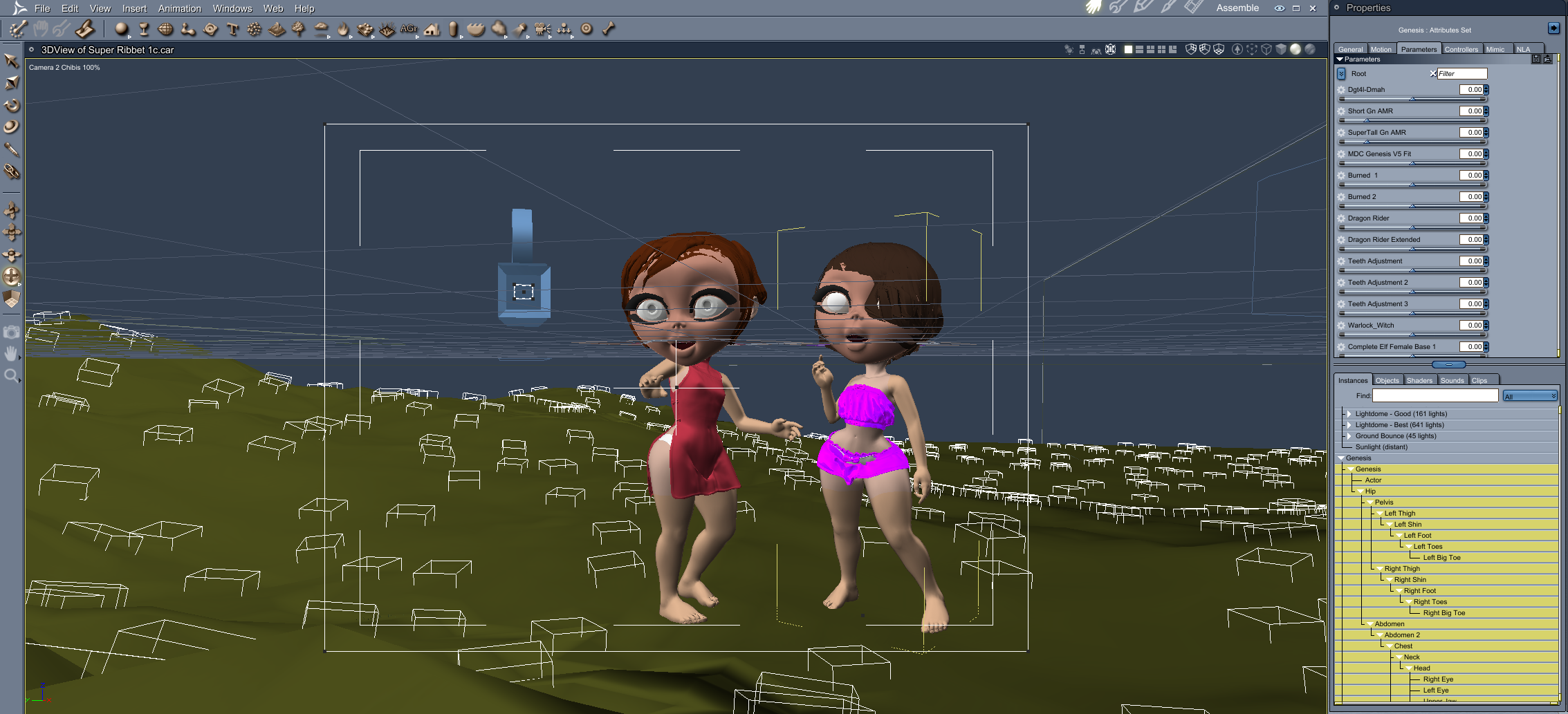Click the parameters Filter input field

click(x=1461, y=73)
